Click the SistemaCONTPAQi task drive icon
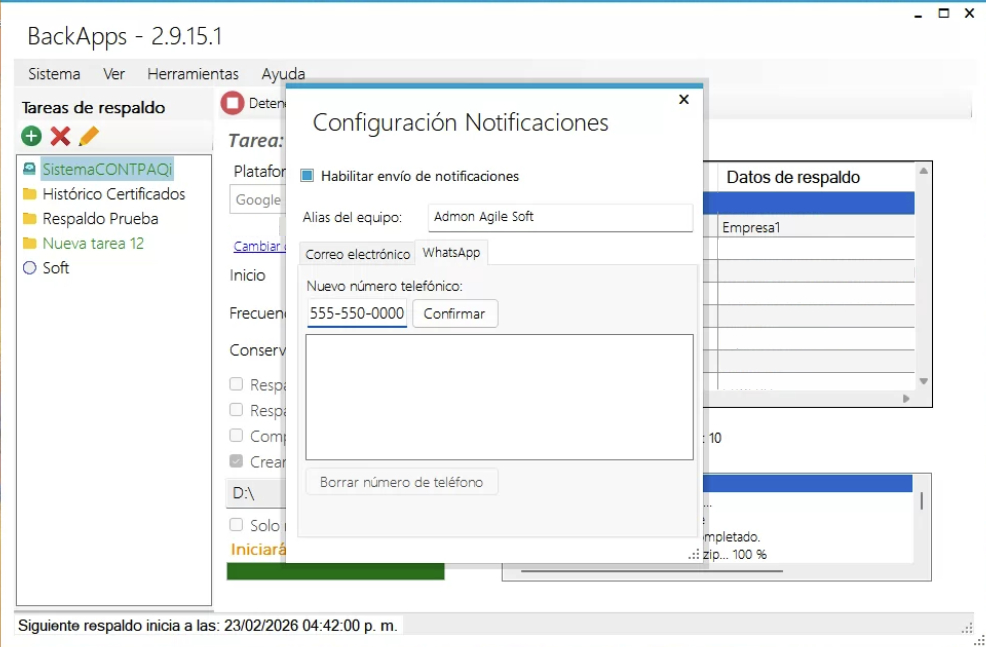The height and width of the screenshot is (647, 986). point(30,169)
